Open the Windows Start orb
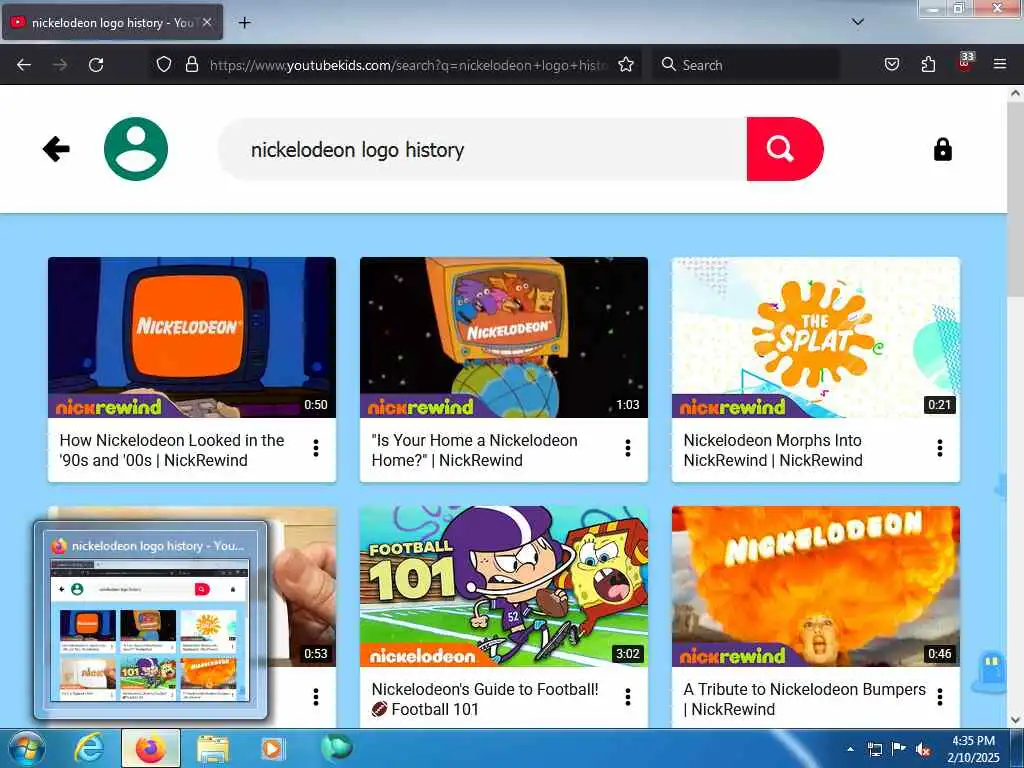This screenshot has height=768, width=1024. [25, 748]
